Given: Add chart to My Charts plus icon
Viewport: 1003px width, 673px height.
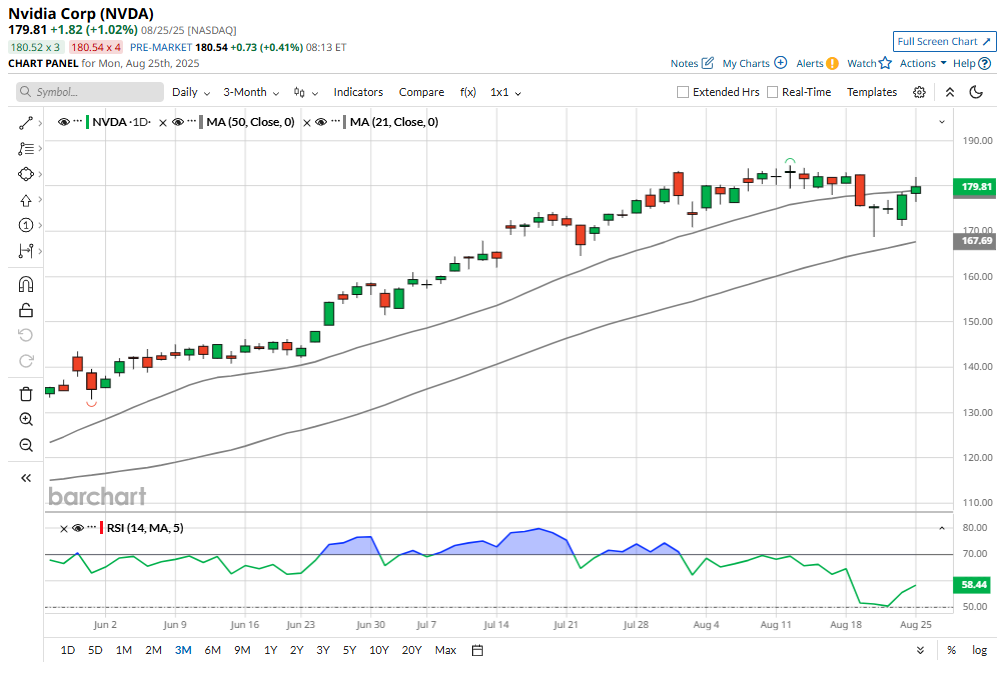Looking at the screenshot, I should 780,63.
